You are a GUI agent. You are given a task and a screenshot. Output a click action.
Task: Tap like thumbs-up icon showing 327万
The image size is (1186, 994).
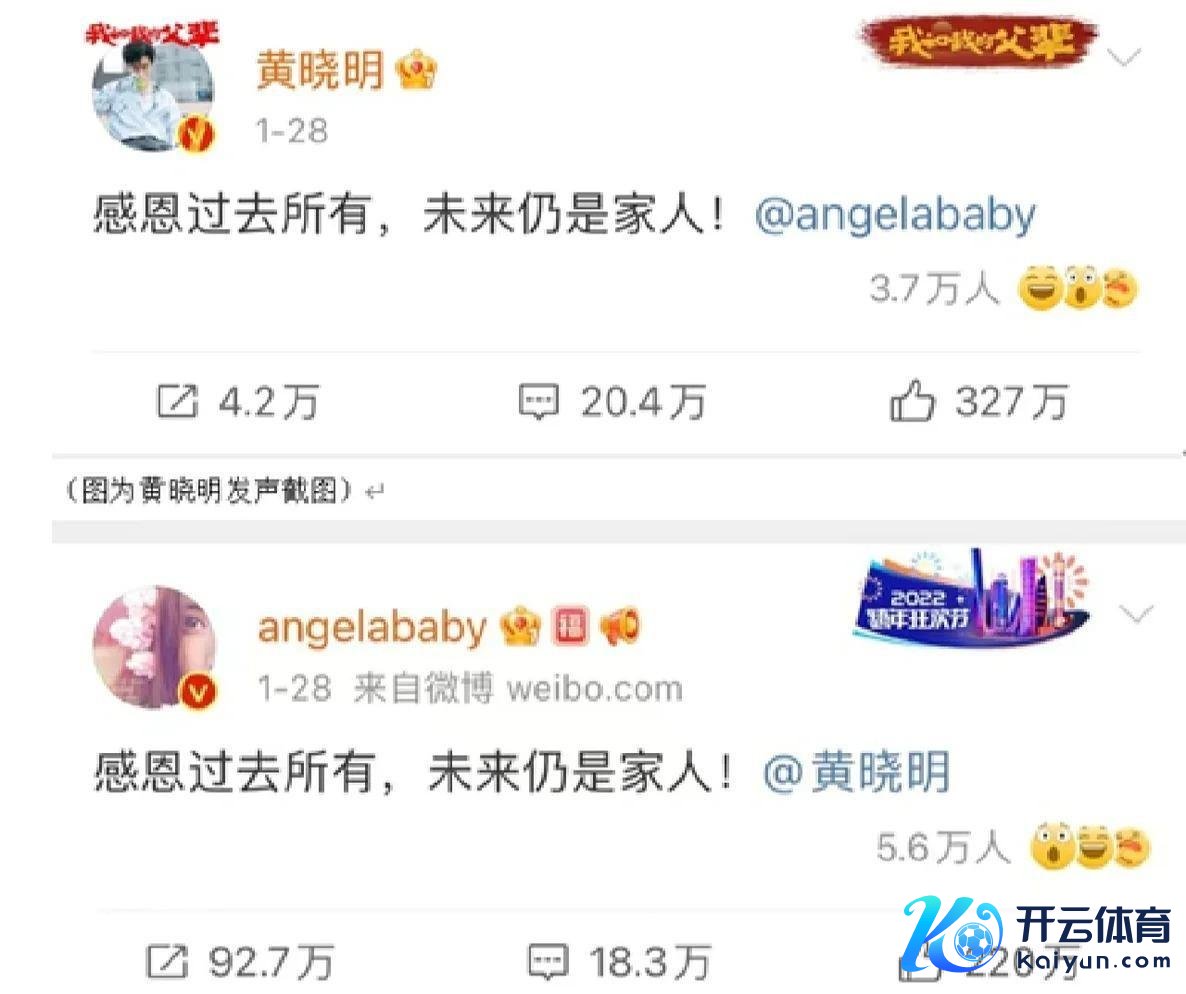pos(912,400)
